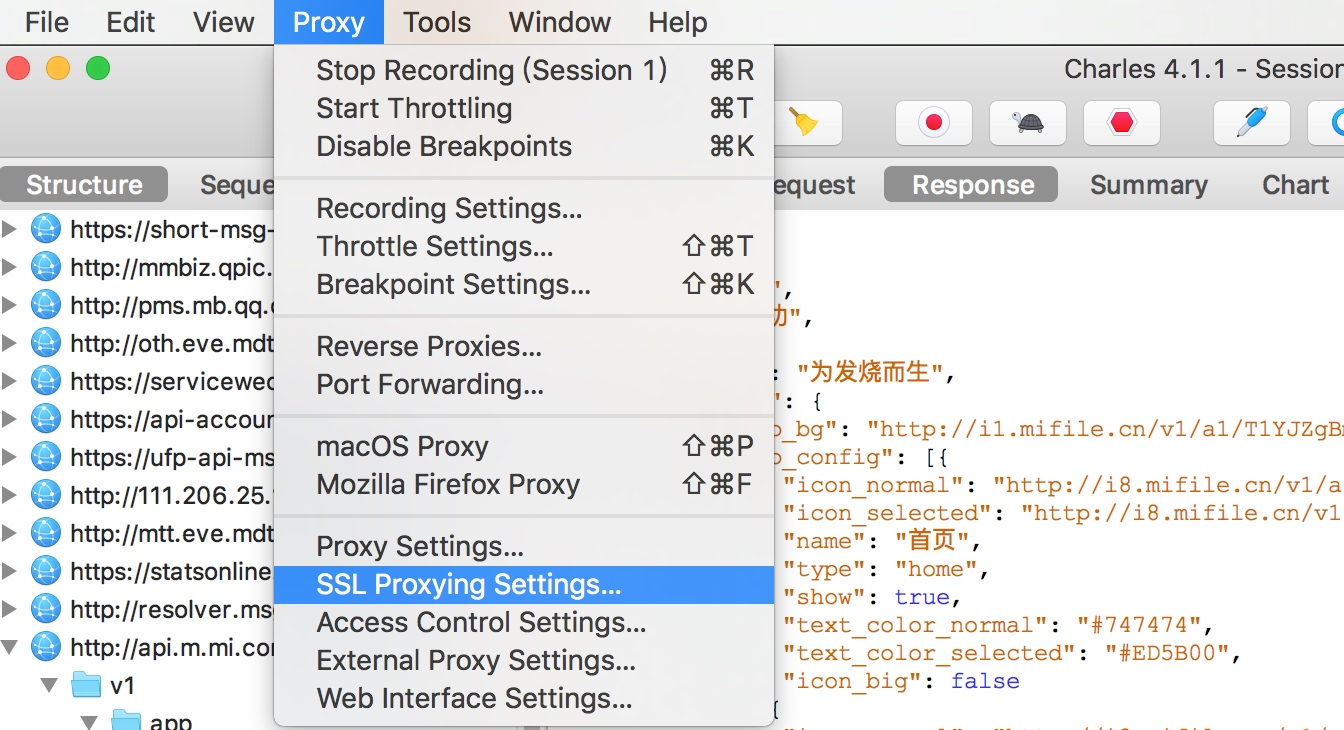This screenshot has width=1344, height=730.
Task: Open Recording Settings from menu
Action: [524, 208]
